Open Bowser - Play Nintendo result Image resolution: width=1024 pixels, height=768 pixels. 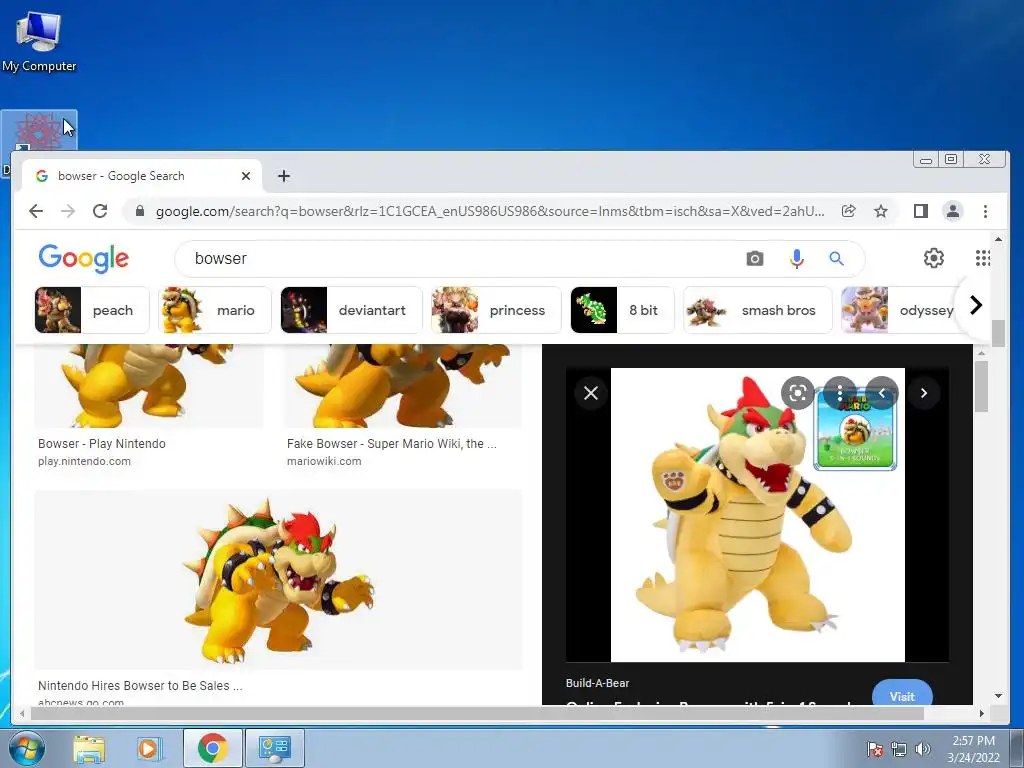tap(102, 443)
